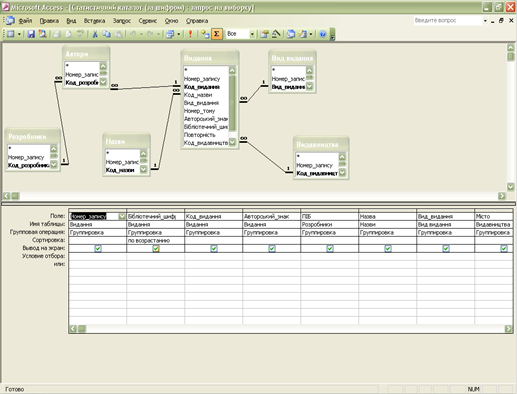This screenshot has height=394, width=517.
Task: Select the Видання table title bar
Action: (210, 58)
